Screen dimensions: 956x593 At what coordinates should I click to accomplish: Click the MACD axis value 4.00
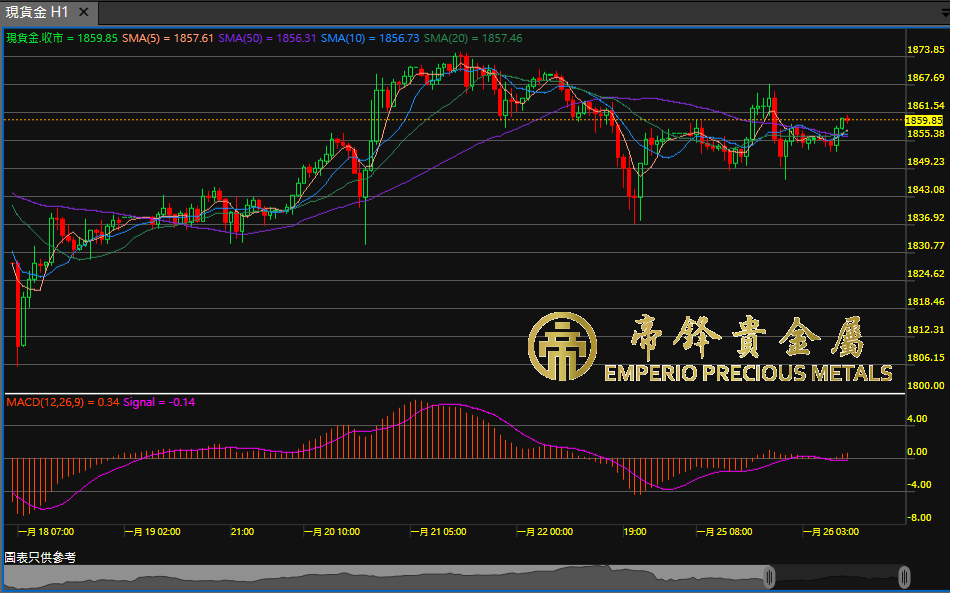click(x=917, y=419)
